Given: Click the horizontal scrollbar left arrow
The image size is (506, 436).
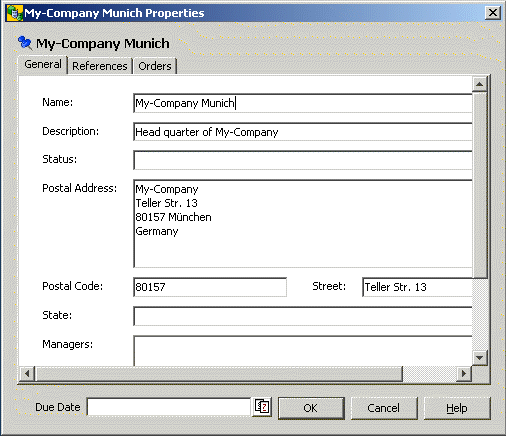Looking at the screenshot, I should coord(27,374).
